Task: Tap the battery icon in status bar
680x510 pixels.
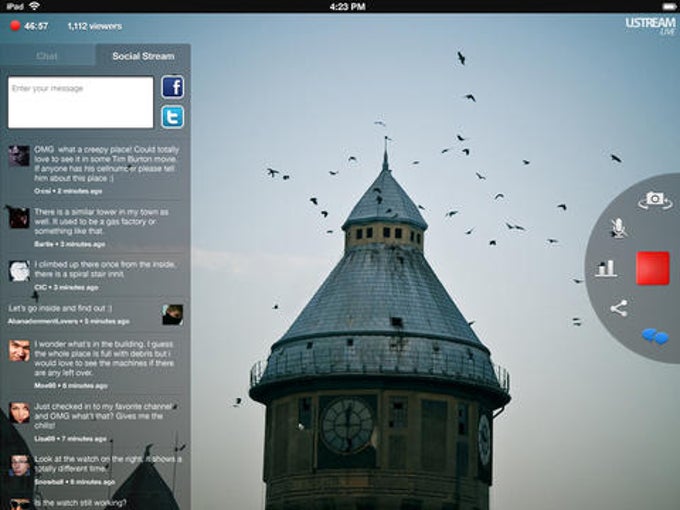Action: (x=669, y=7)
